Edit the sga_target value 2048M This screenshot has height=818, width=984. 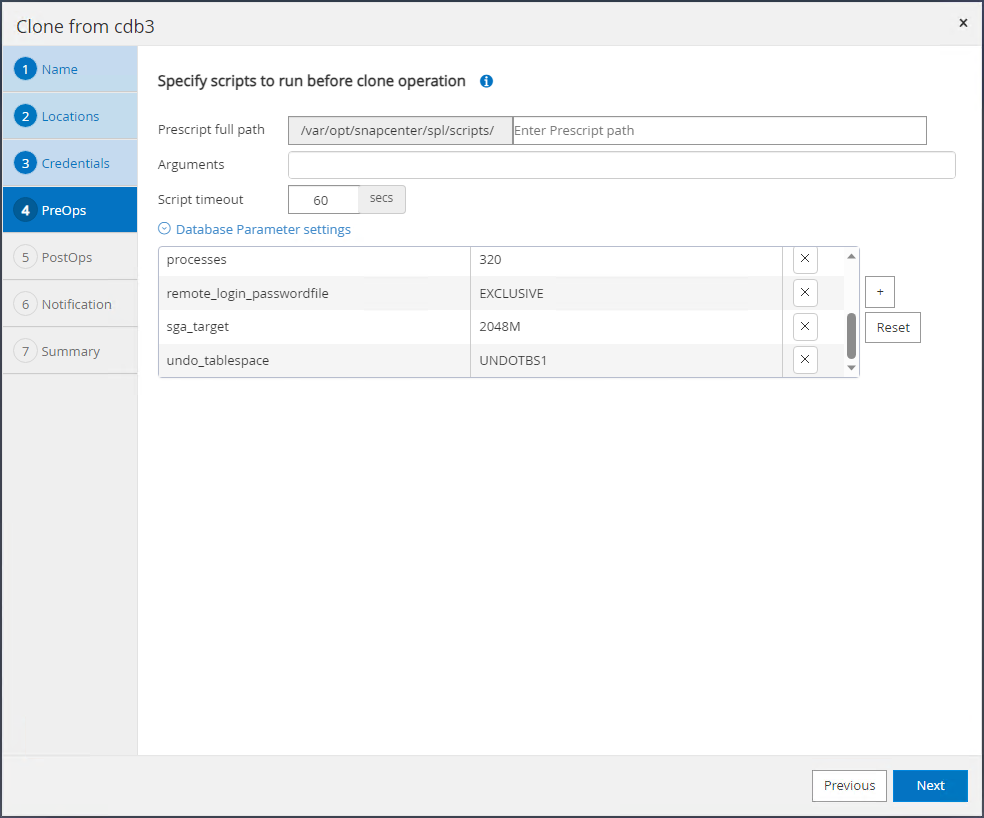click(x=625, y=327)
